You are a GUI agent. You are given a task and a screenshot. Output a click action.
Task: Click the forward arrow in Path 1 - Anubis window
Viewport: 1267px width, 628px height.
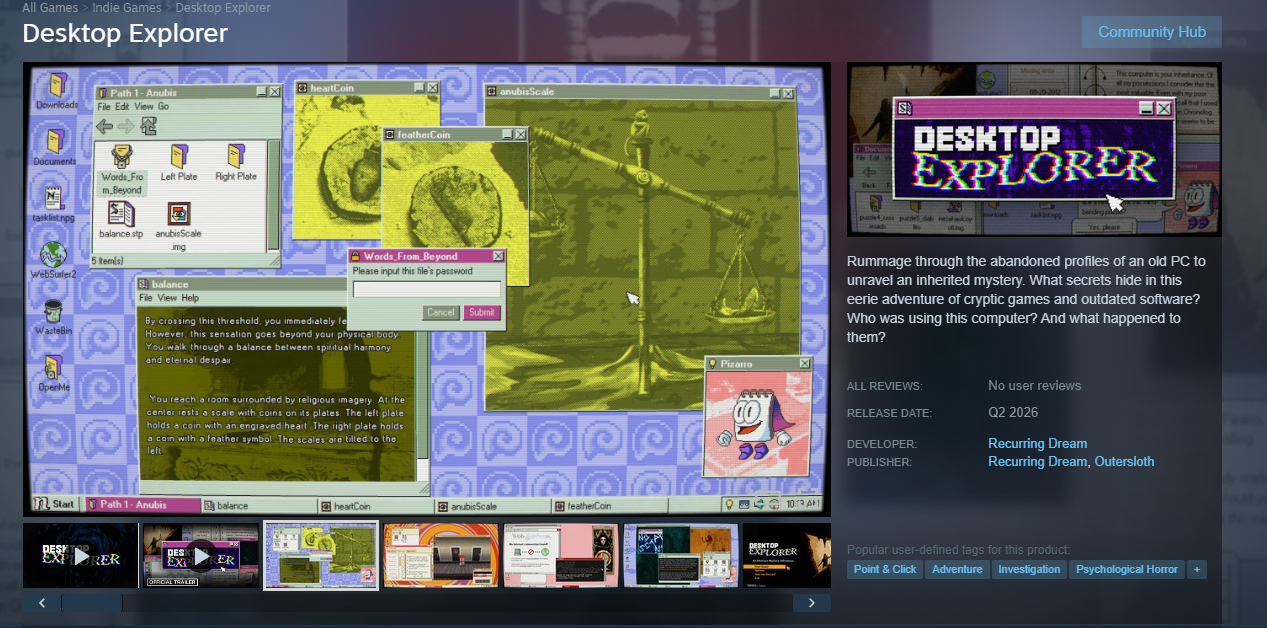126,126
